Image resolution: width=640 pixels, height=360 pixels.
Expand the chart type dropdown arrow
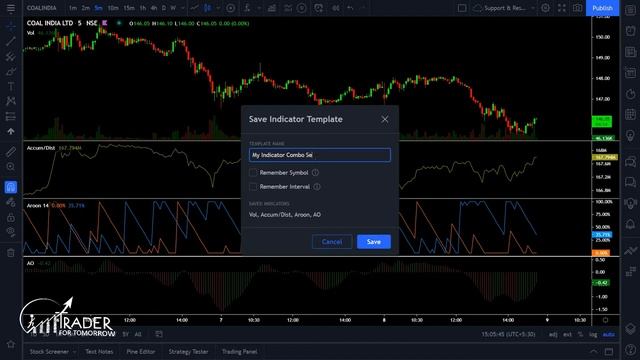[218, 8]
